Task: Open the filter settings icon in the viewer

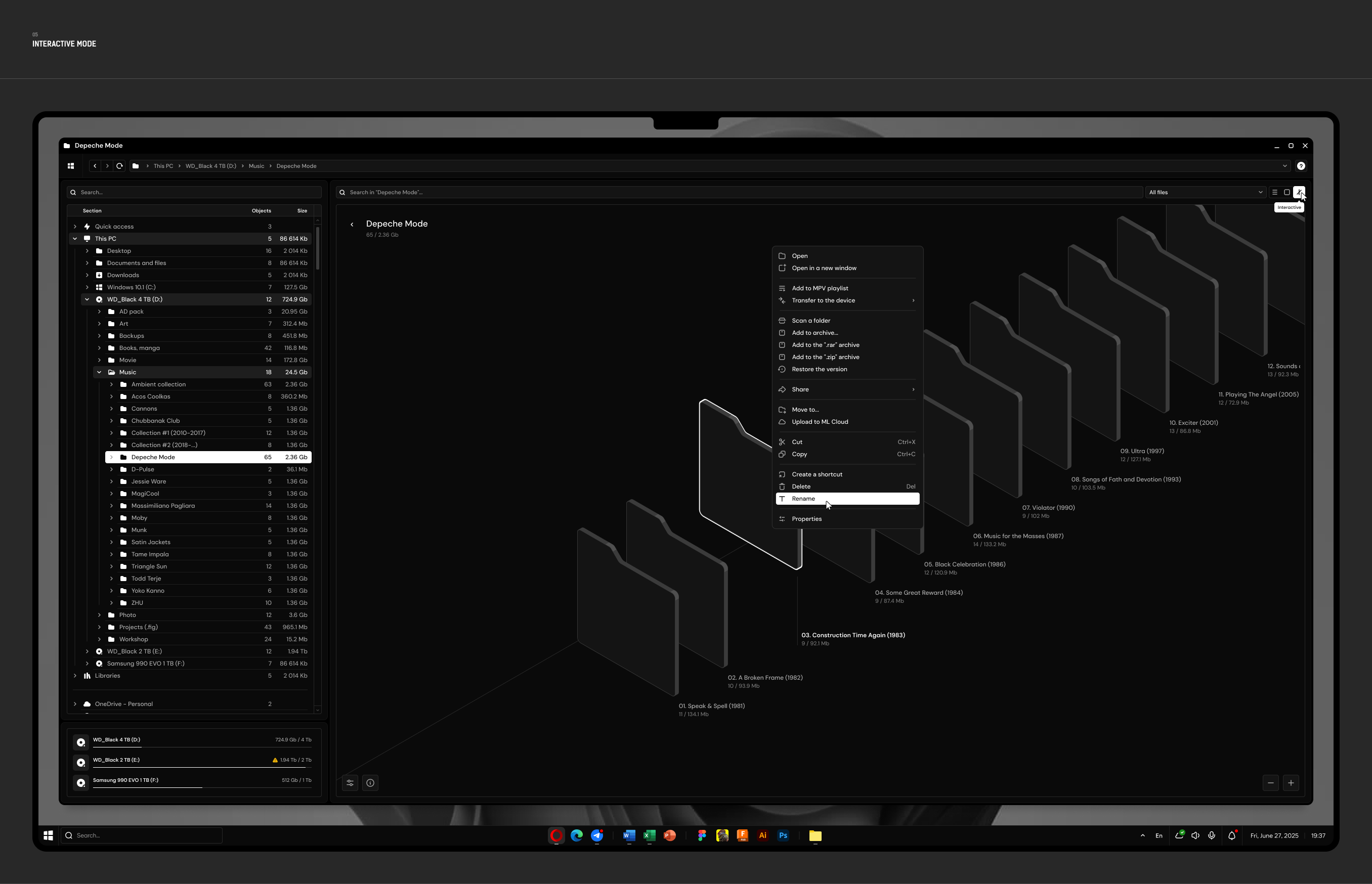Action: [350, 782]
